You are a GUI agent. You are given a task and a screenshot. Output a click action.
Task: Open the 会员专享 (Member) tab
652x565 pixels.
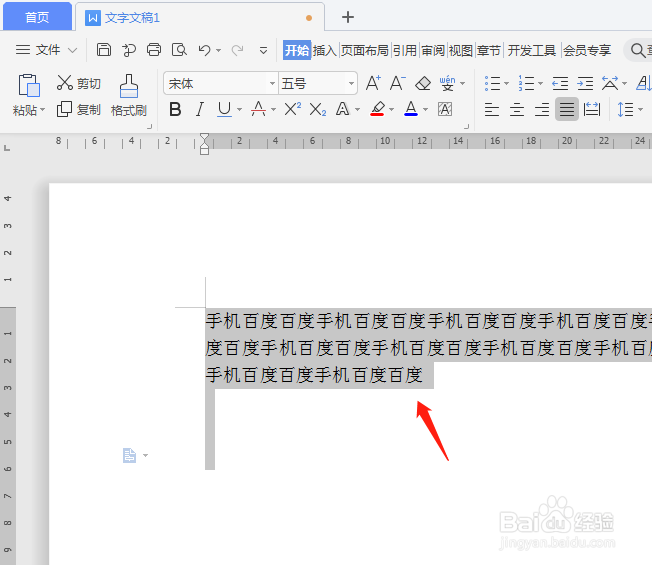point(587,51)
